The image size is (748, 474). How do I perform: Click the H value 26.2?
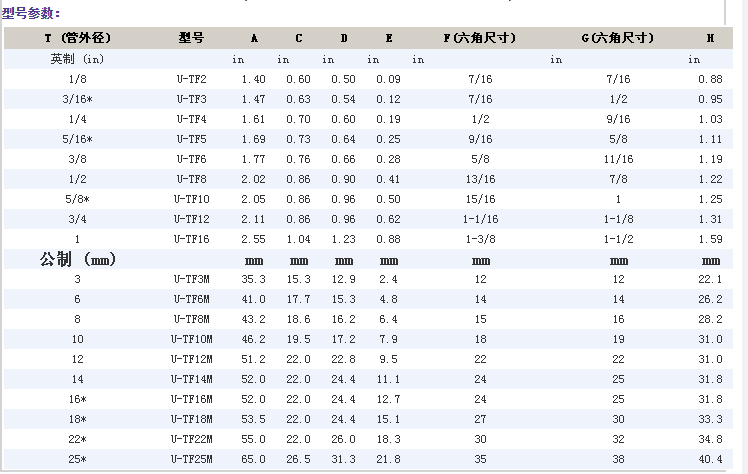[710, 299]
